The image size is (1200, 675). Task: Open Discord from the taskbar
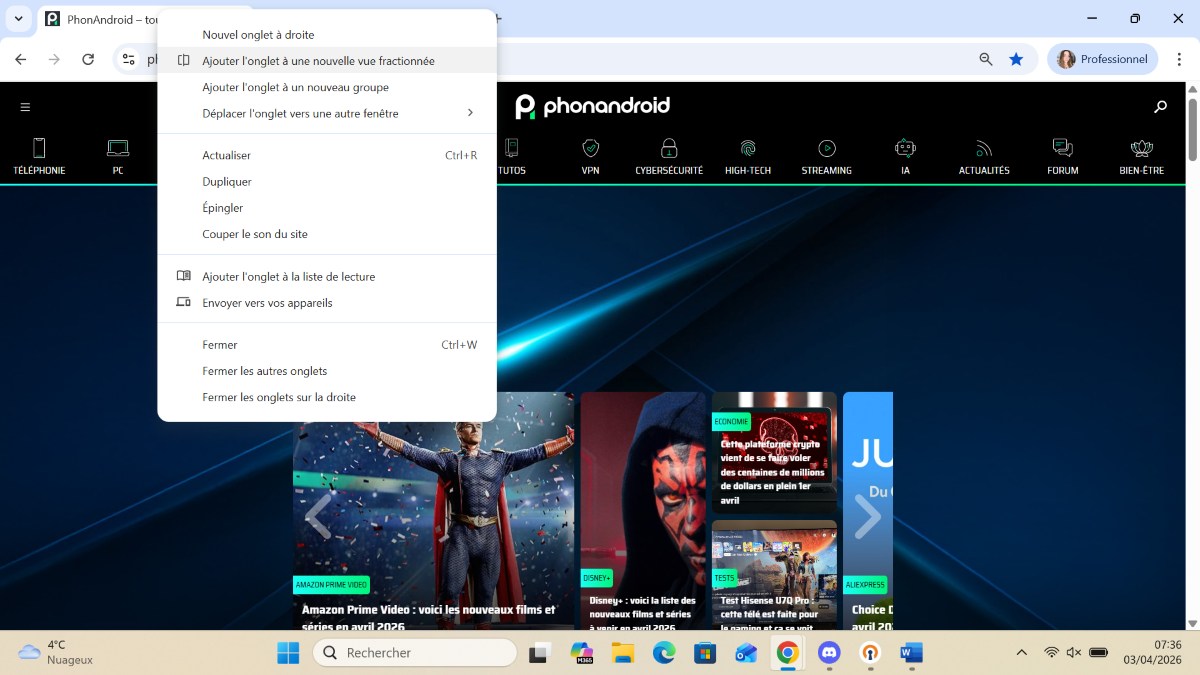pos(829,653)
